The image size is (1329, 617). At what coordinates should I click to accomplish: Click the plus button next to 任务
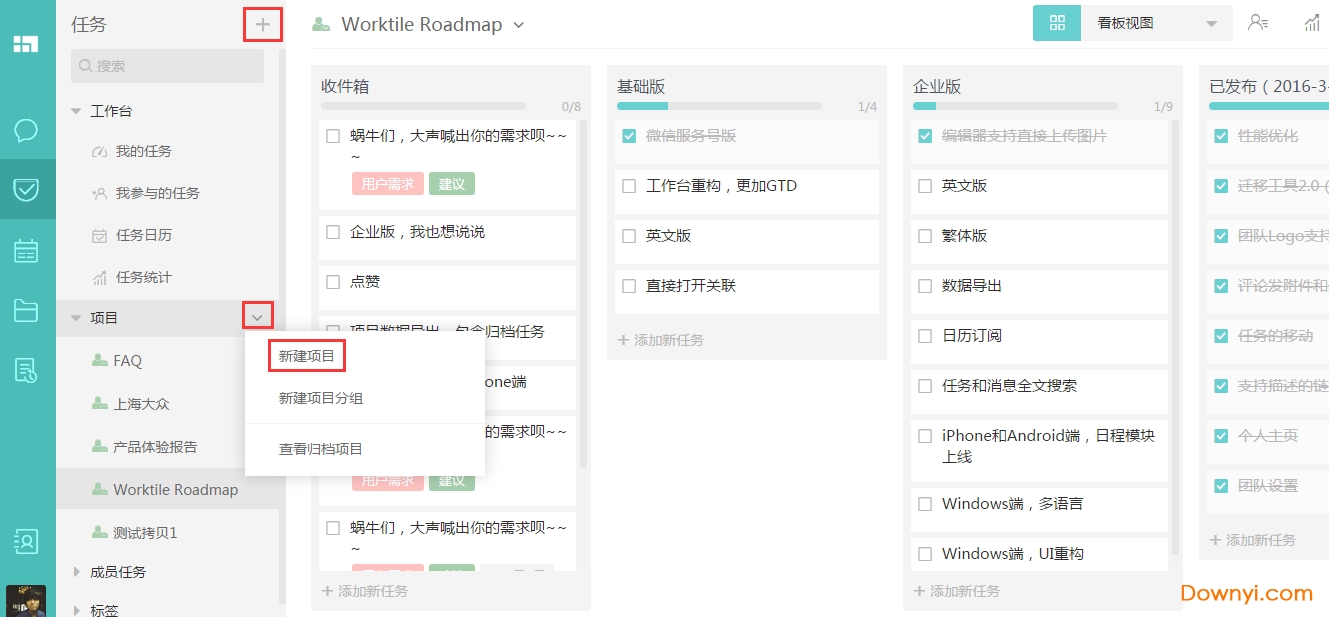pyautogui.click(x=262, y=23)
